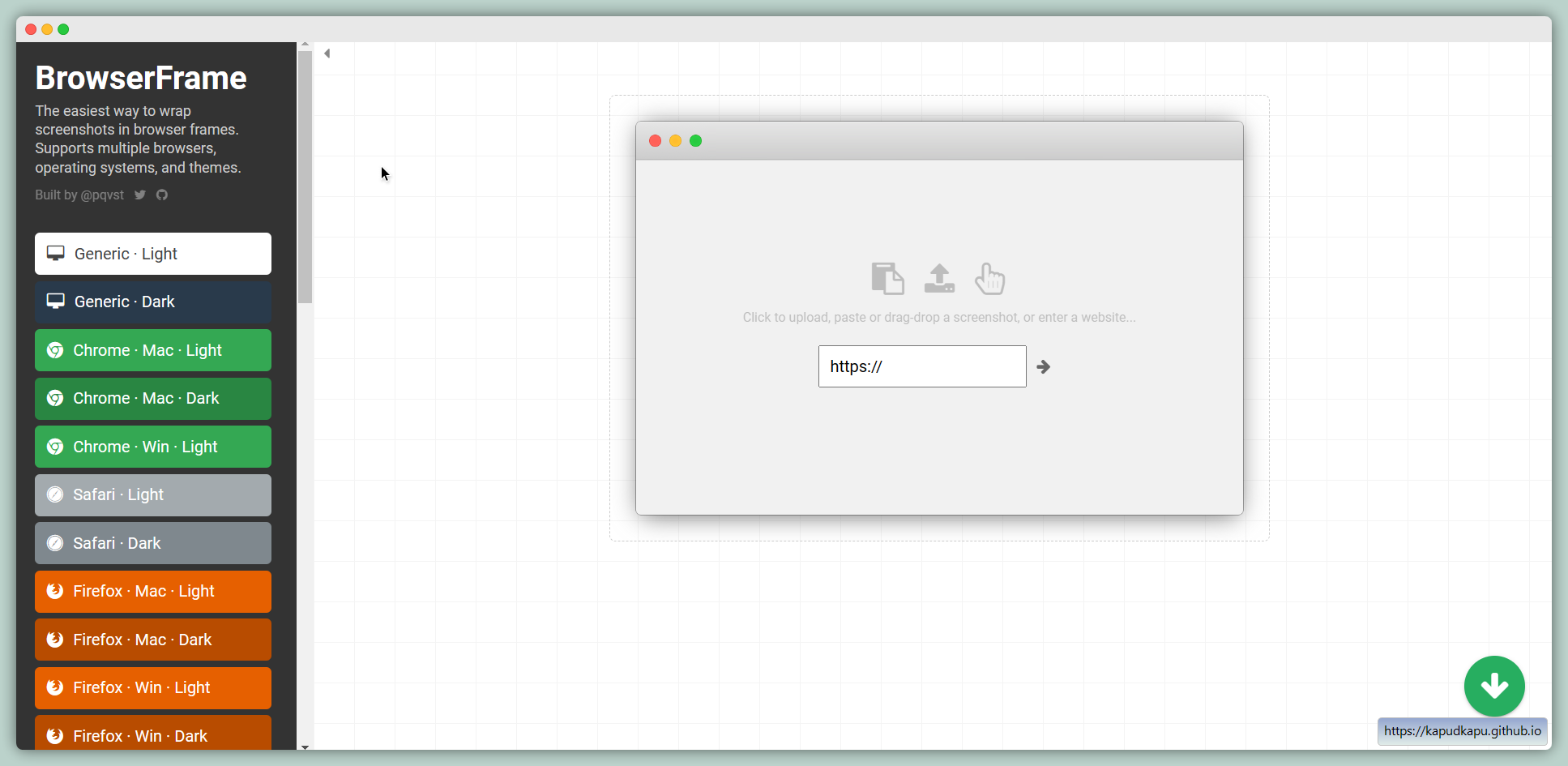This screenshot has height=766, width=1568.
Task: Switch to Safari · Light frame
Action: (x=153, y=494)
